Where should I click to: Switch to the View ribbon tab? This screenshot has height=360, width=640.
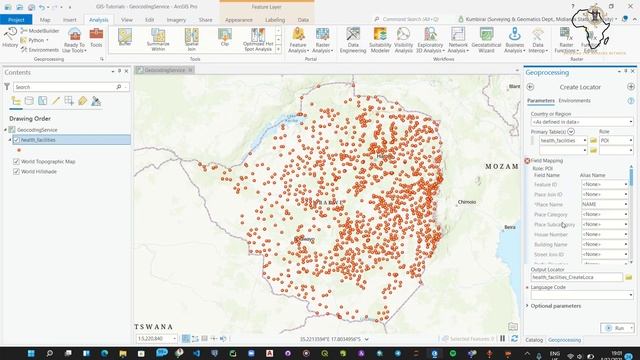click(x=127, y=20)
